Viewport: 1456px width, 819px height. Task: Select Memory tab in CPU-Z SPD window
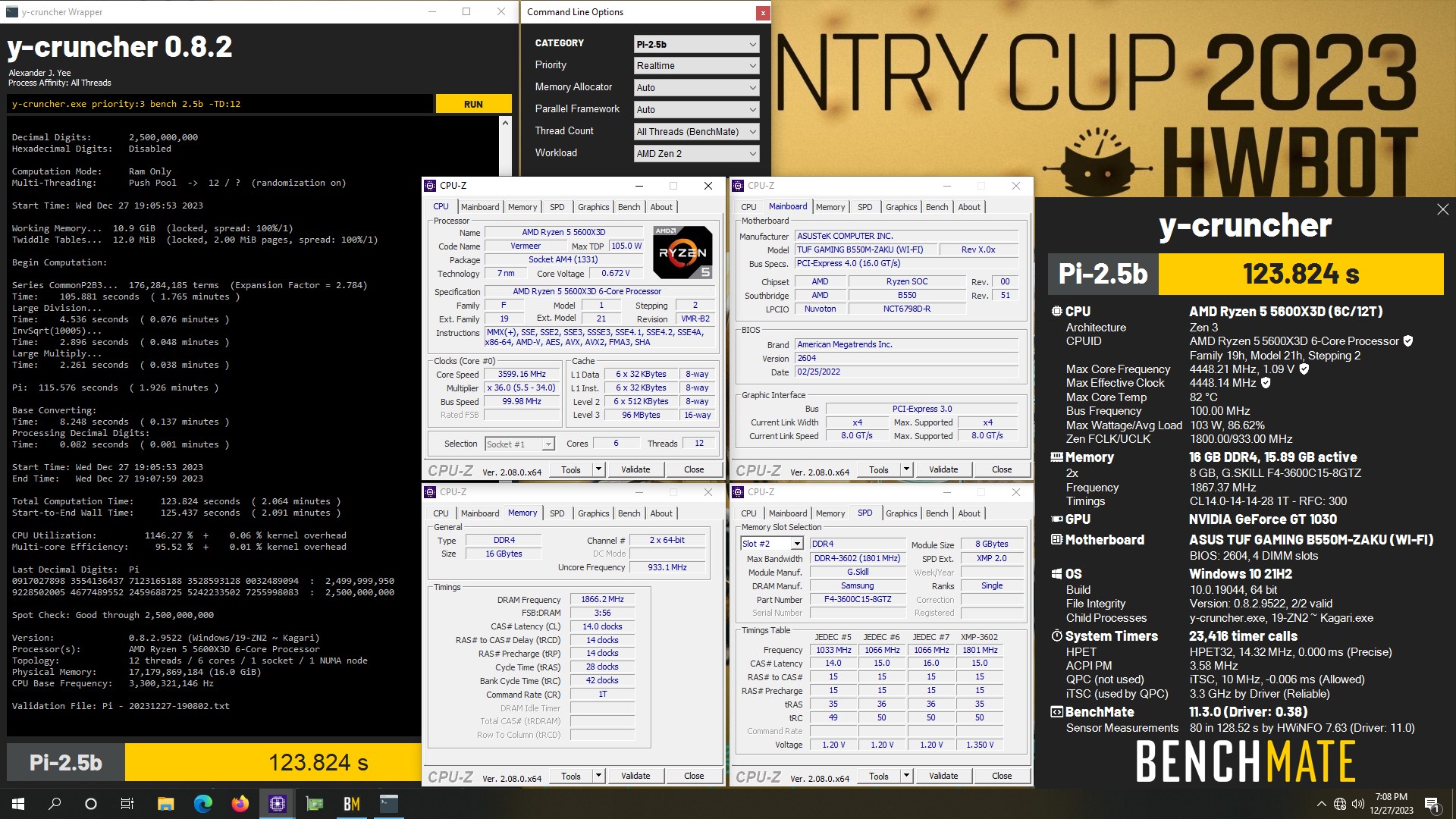(x=830, y=513)
